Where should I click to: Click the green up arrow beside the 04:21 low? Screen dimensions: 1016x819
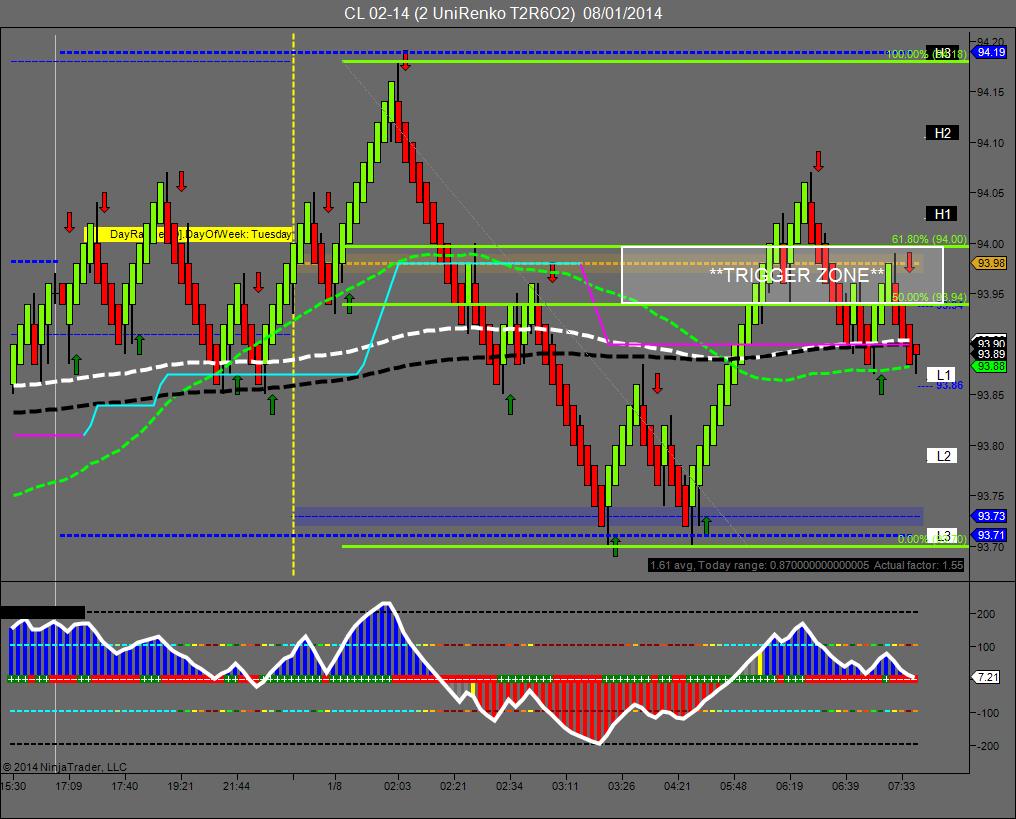coord(706,525)
